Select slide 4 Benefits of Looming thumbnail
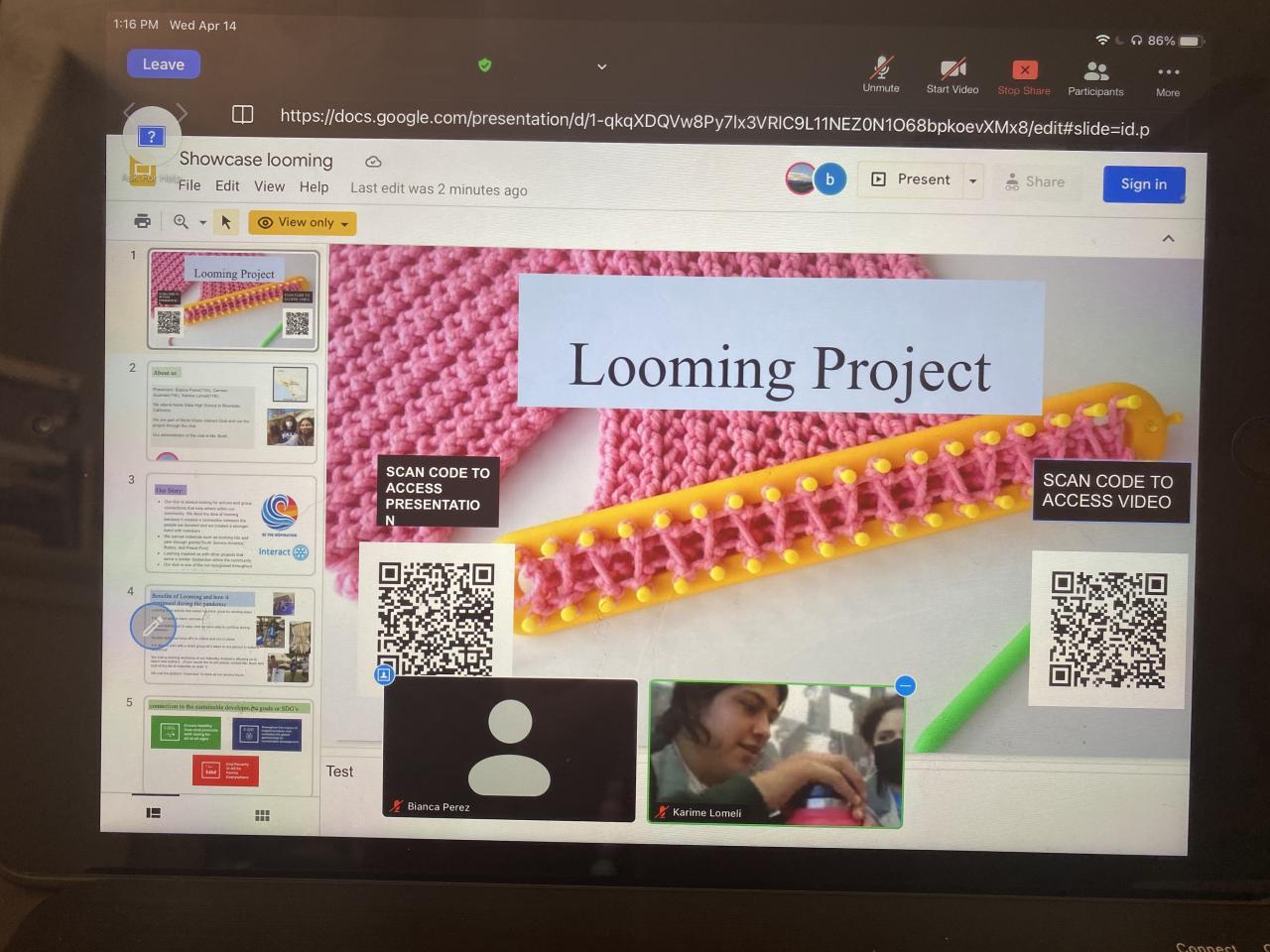 230,637
